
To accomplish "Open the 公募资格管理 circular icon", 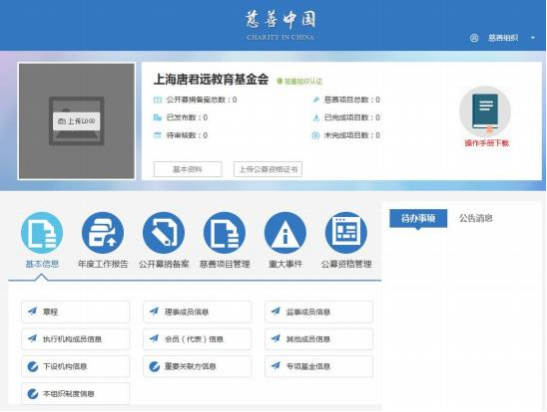I will click(346, 233).
